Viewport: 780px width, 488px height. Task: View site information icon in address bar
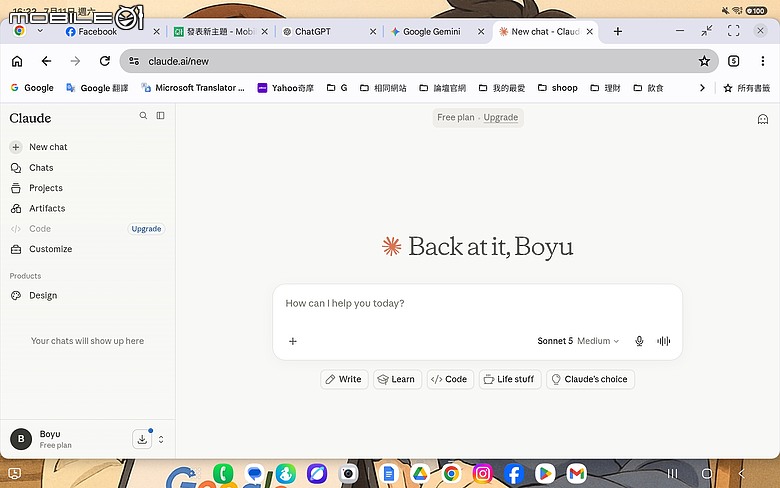pyautogui.click(x=134, y=61)
